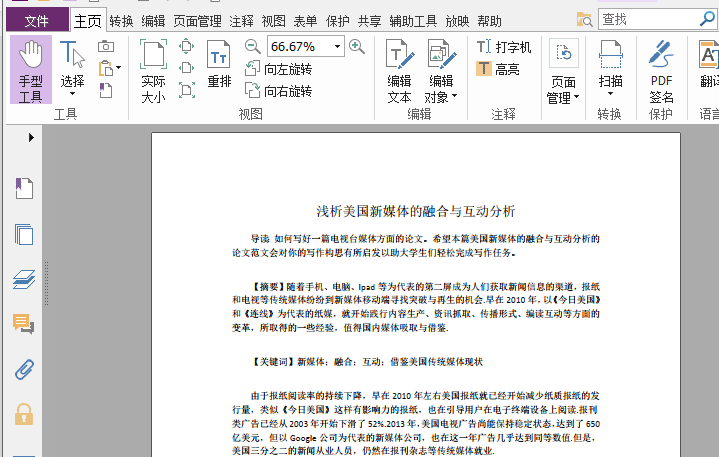Click the fit width icon
Viewport: 719px width, 457px height.
[x=186, y=68]
